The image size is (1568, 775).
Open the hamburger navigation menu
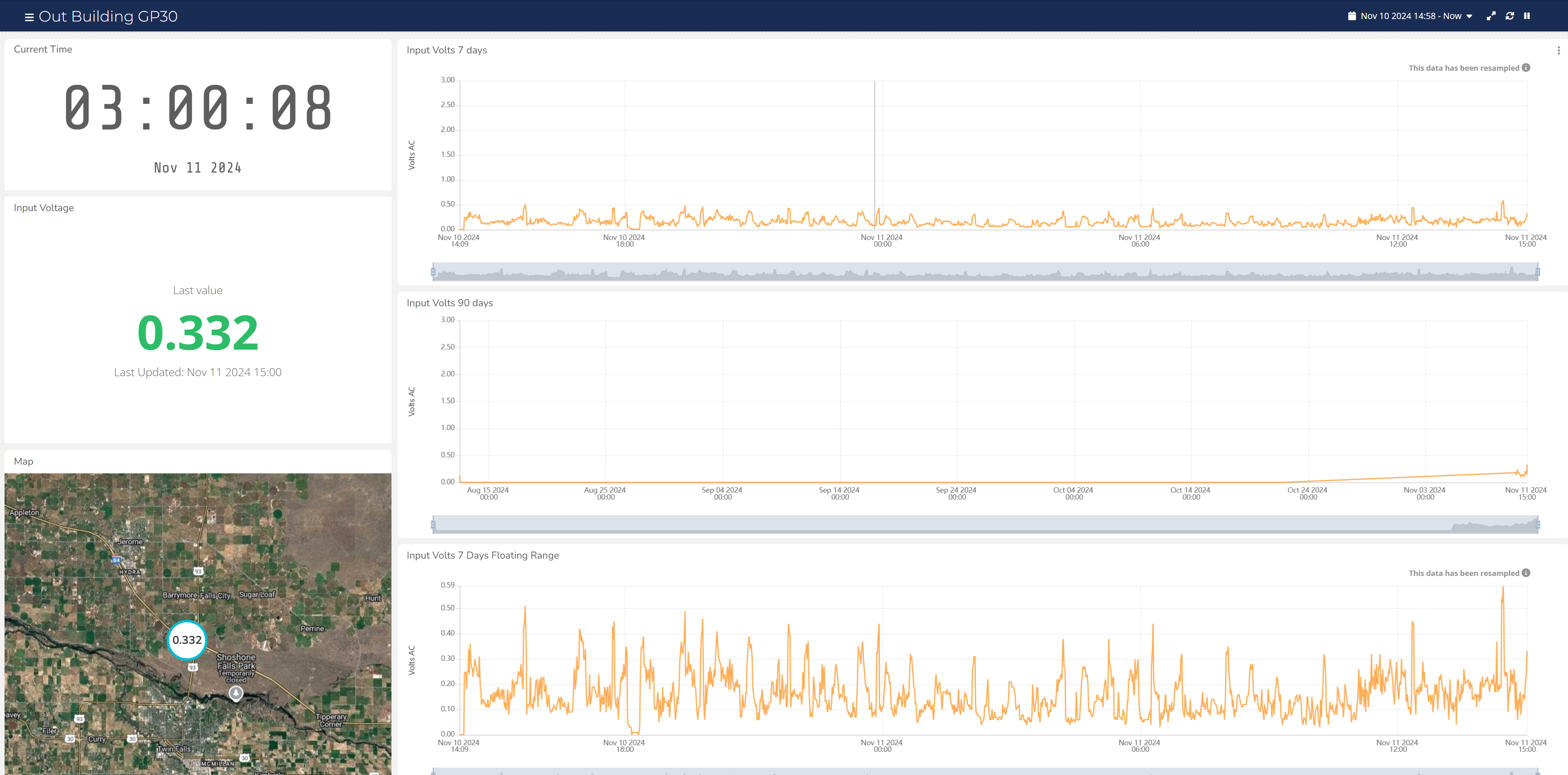pos(29,17)
